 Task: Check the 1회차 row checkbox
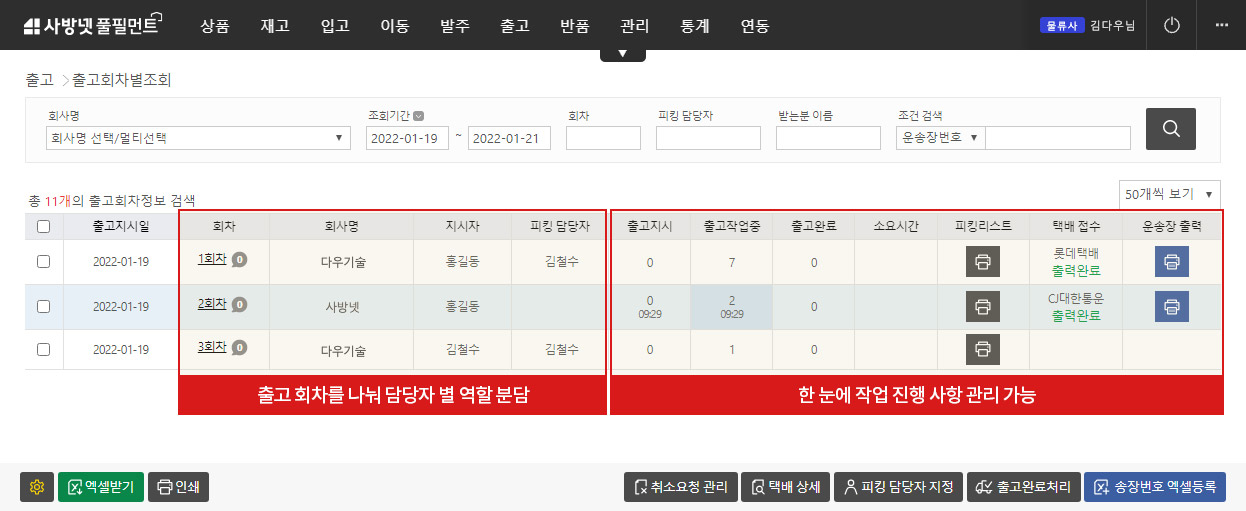coord(43,262)
